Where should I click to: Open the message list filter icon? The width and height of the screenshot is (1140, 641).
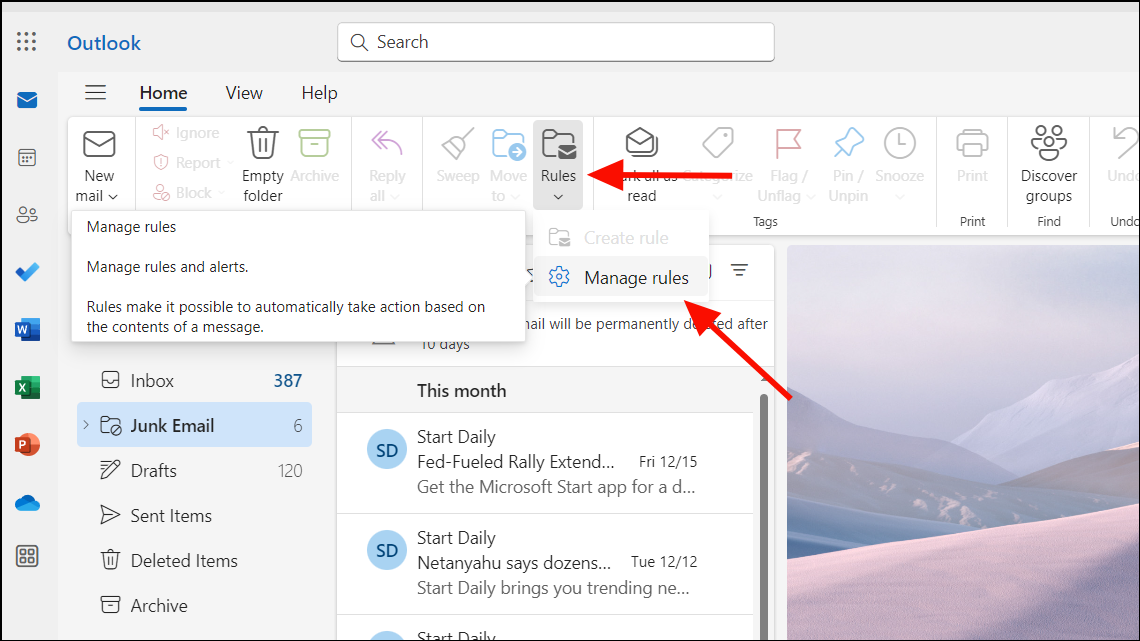[739, 271]
